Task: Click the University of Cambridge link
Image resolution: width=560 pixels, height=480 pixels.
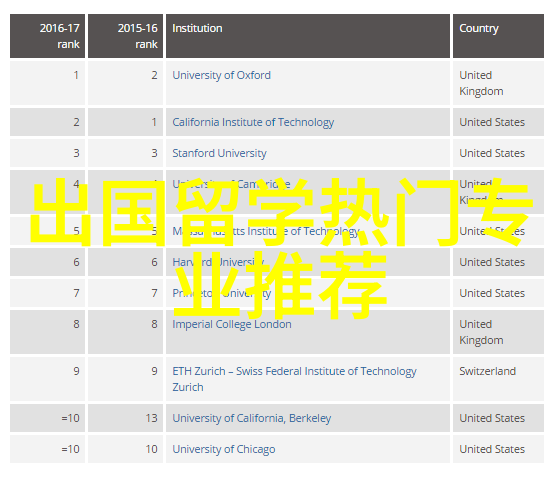Action: pyautogui.click(x=231, y=184)
